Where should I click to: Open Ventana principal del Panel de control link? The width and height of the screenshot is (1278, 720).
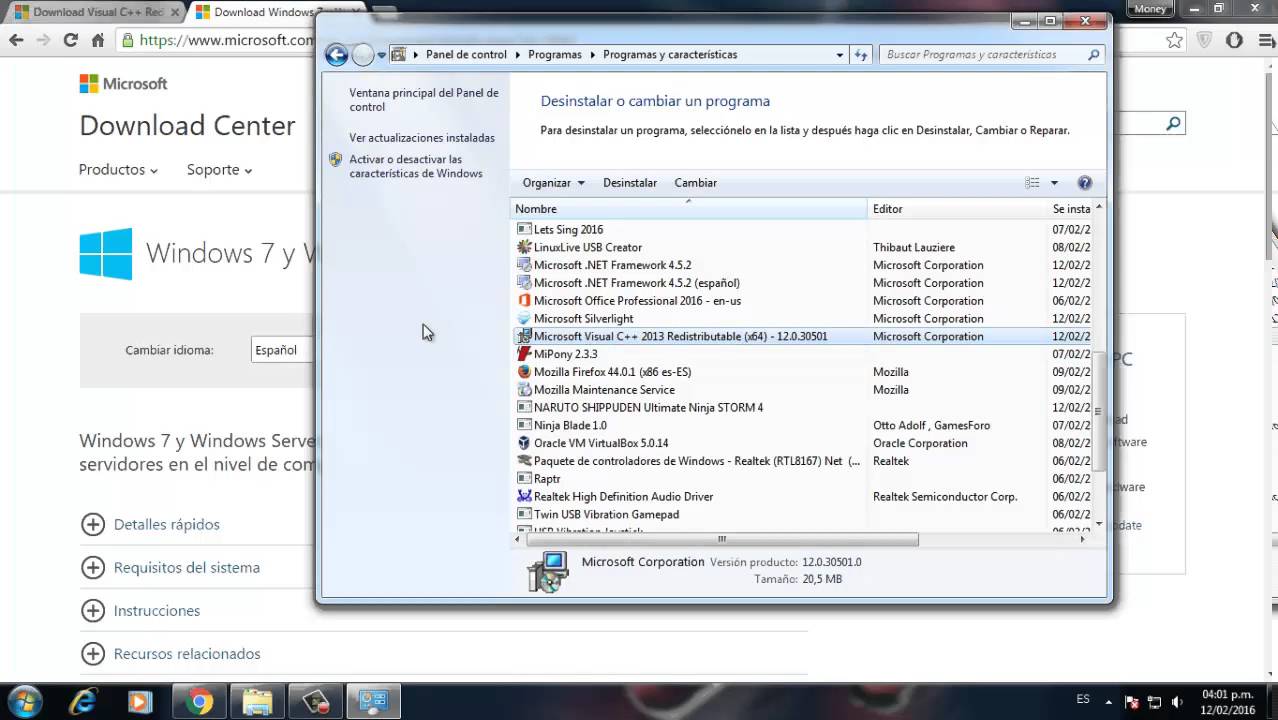tap(424, 100)
